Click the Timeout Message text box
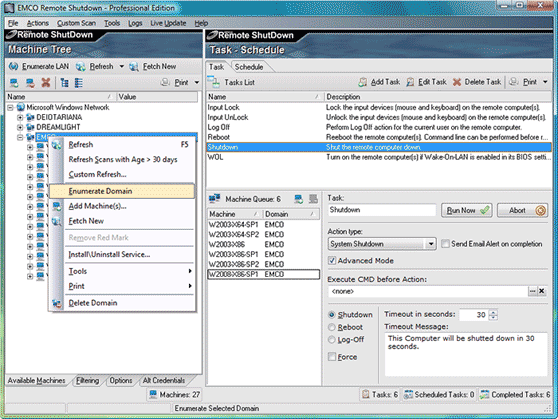The image size is (558, 419). 466,354
